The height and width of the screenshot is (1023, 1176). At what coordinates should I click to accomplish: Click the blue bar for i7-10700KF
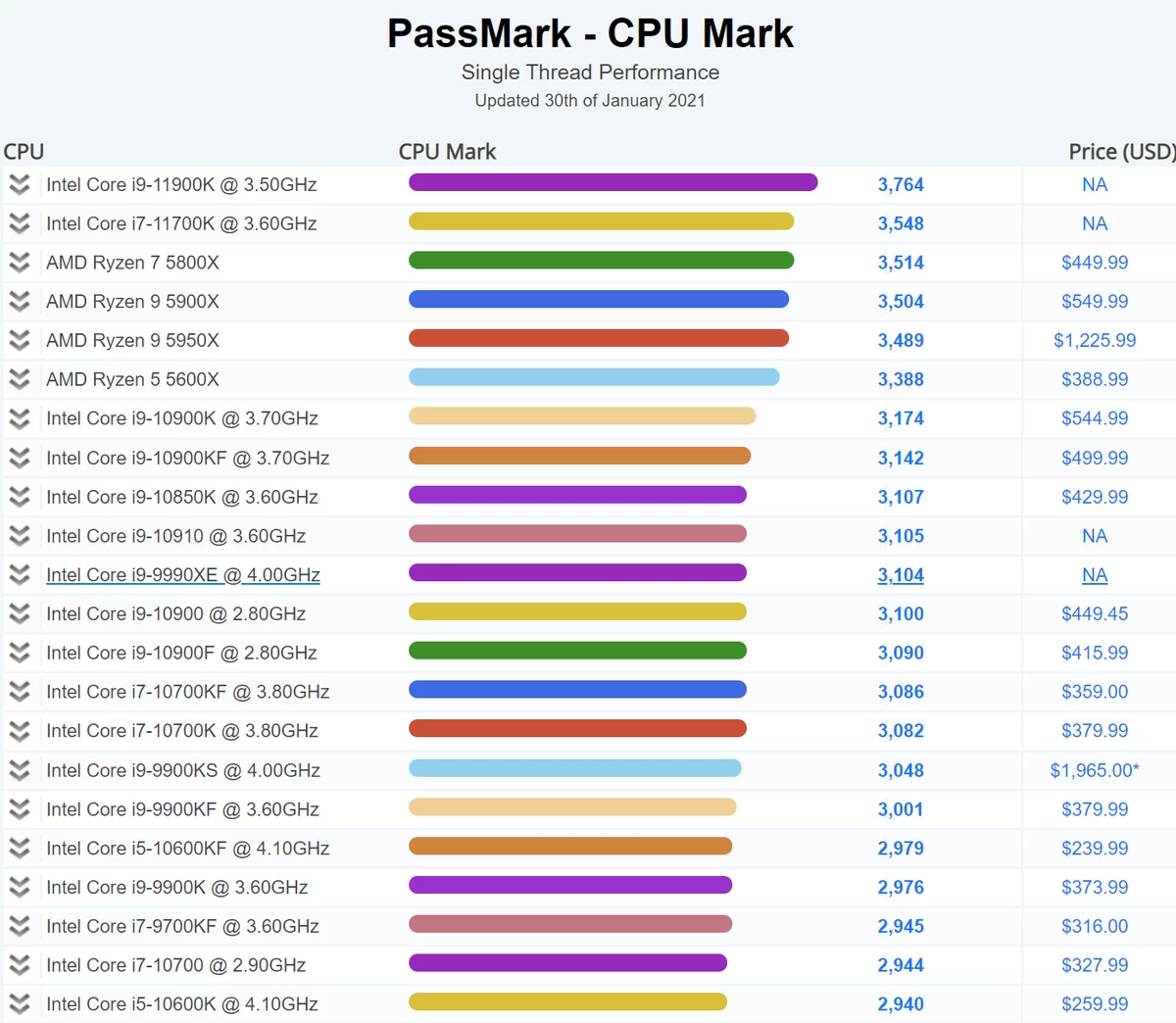coord(577,690)
